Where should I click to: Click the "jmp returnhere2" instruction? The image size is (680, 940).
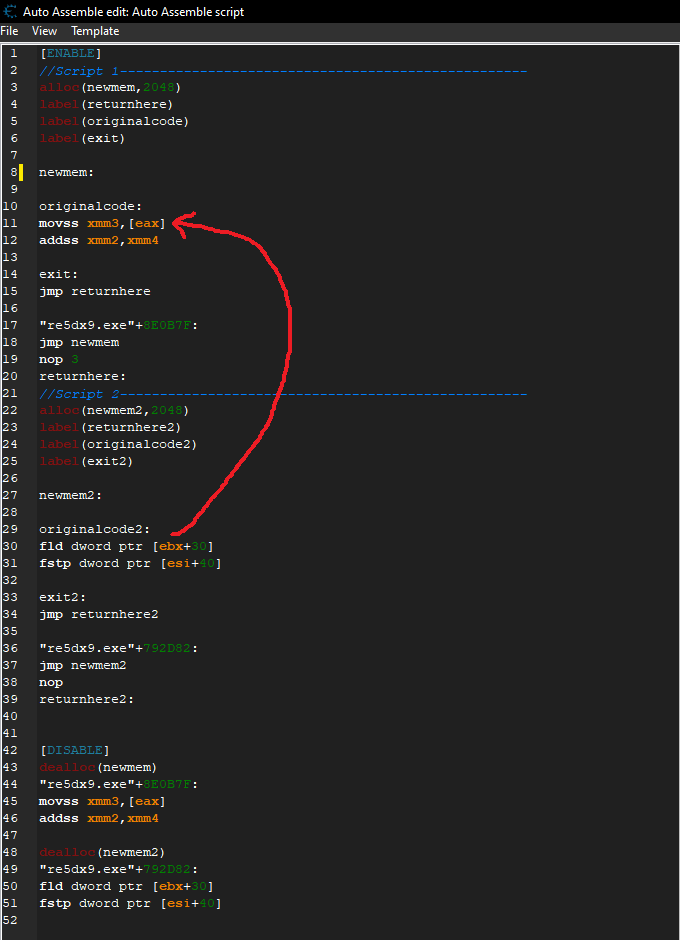(98, 614)
